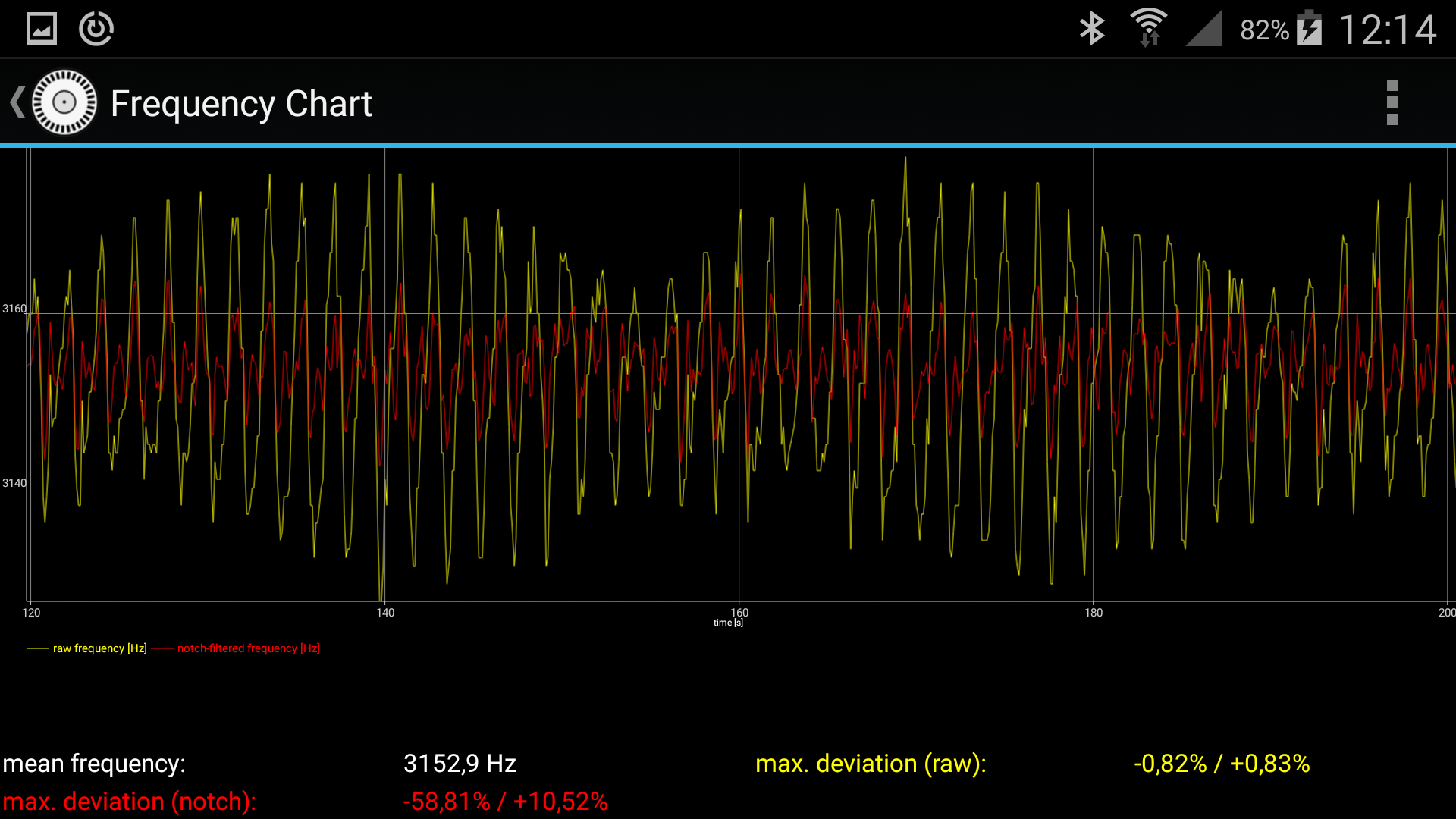Tap the circular sync notification icon
Screen dimensions: 1456x819
point(96,30)
